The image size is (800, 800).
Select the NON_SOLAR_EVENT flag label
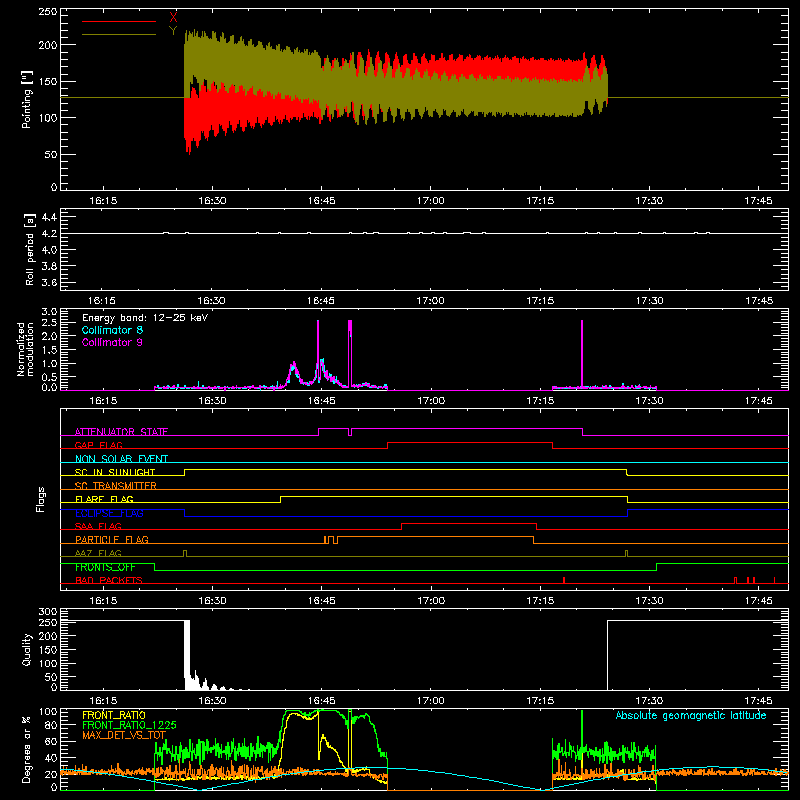click(121, 459)
